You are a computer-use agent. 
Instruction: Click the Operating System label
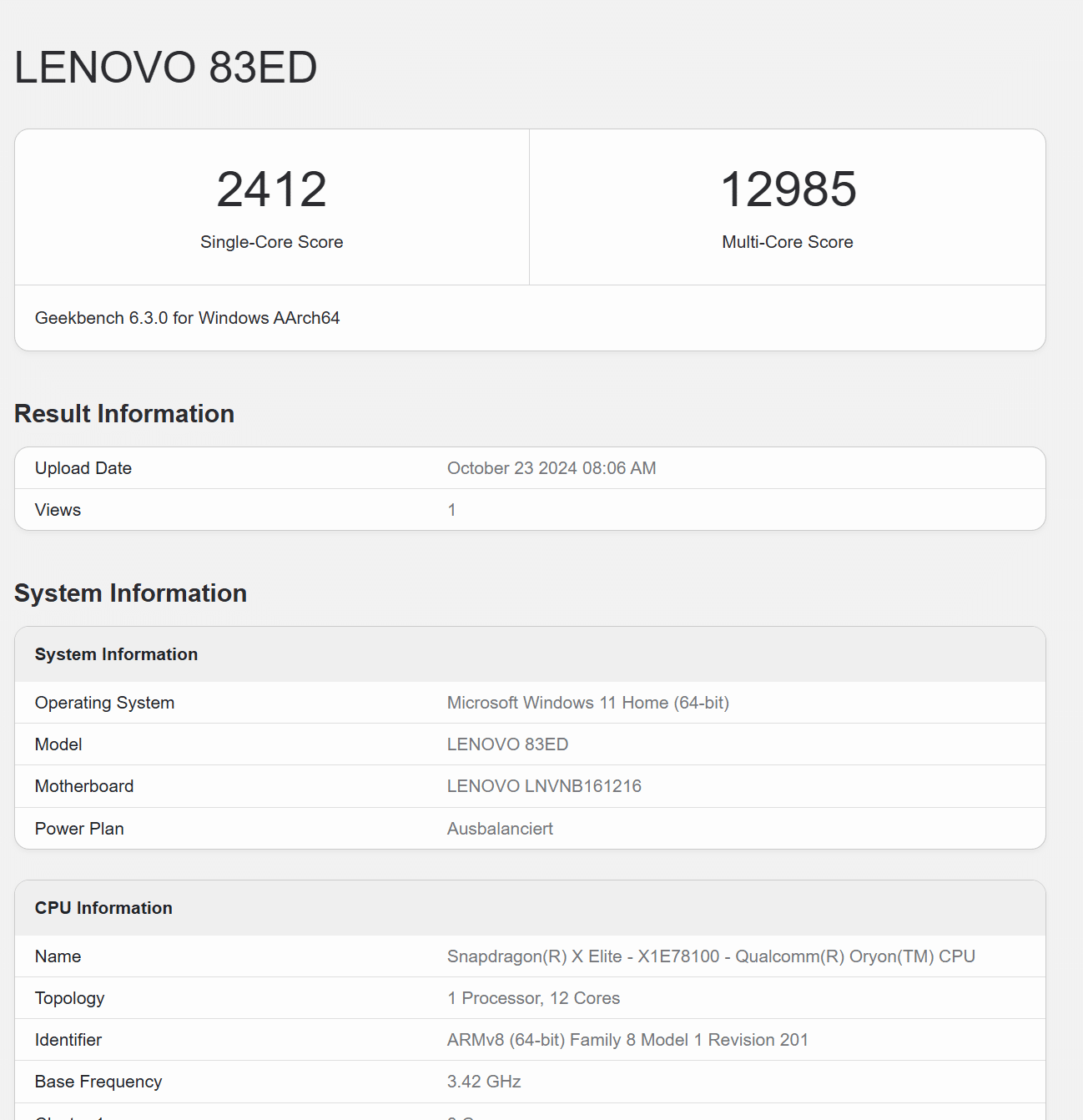pyautogui.click(x=105, y=703)
